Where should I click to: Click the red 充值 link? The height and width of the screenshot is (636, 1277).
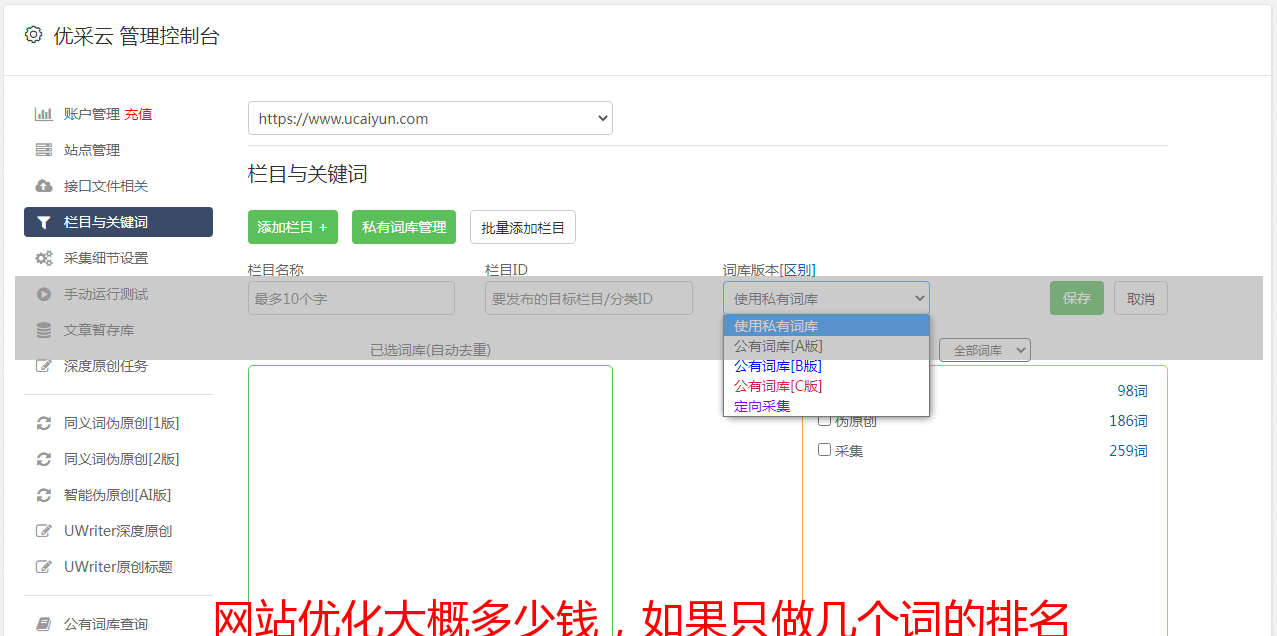coord(138,114)
